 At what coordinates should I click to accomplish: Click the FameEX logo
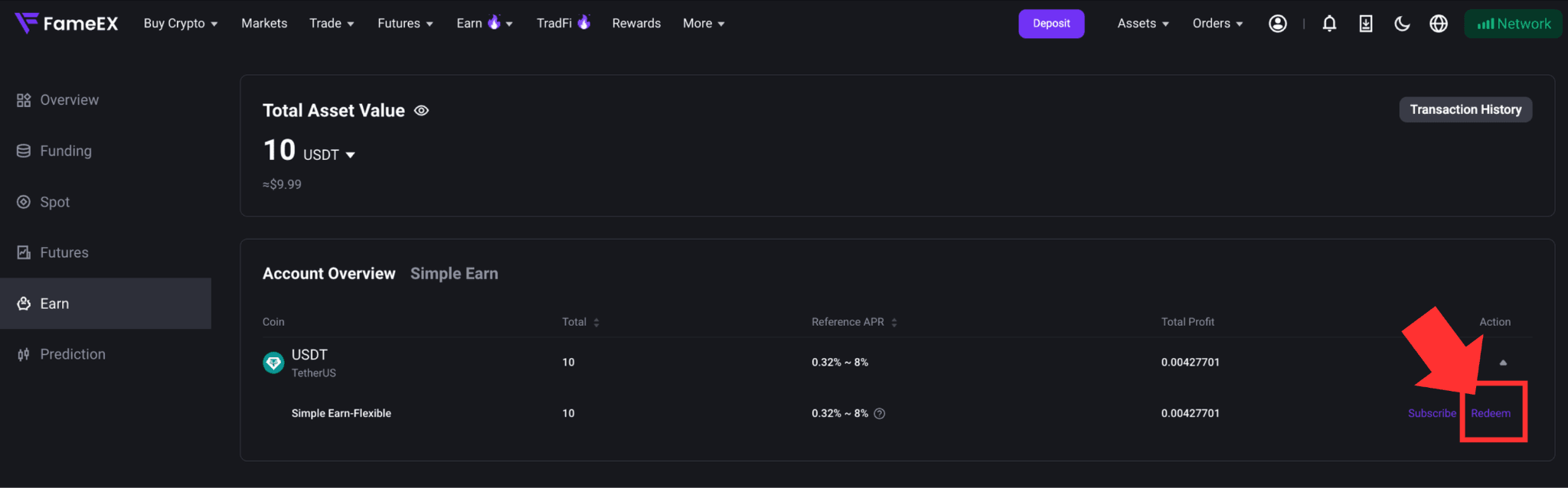(67, 24)
